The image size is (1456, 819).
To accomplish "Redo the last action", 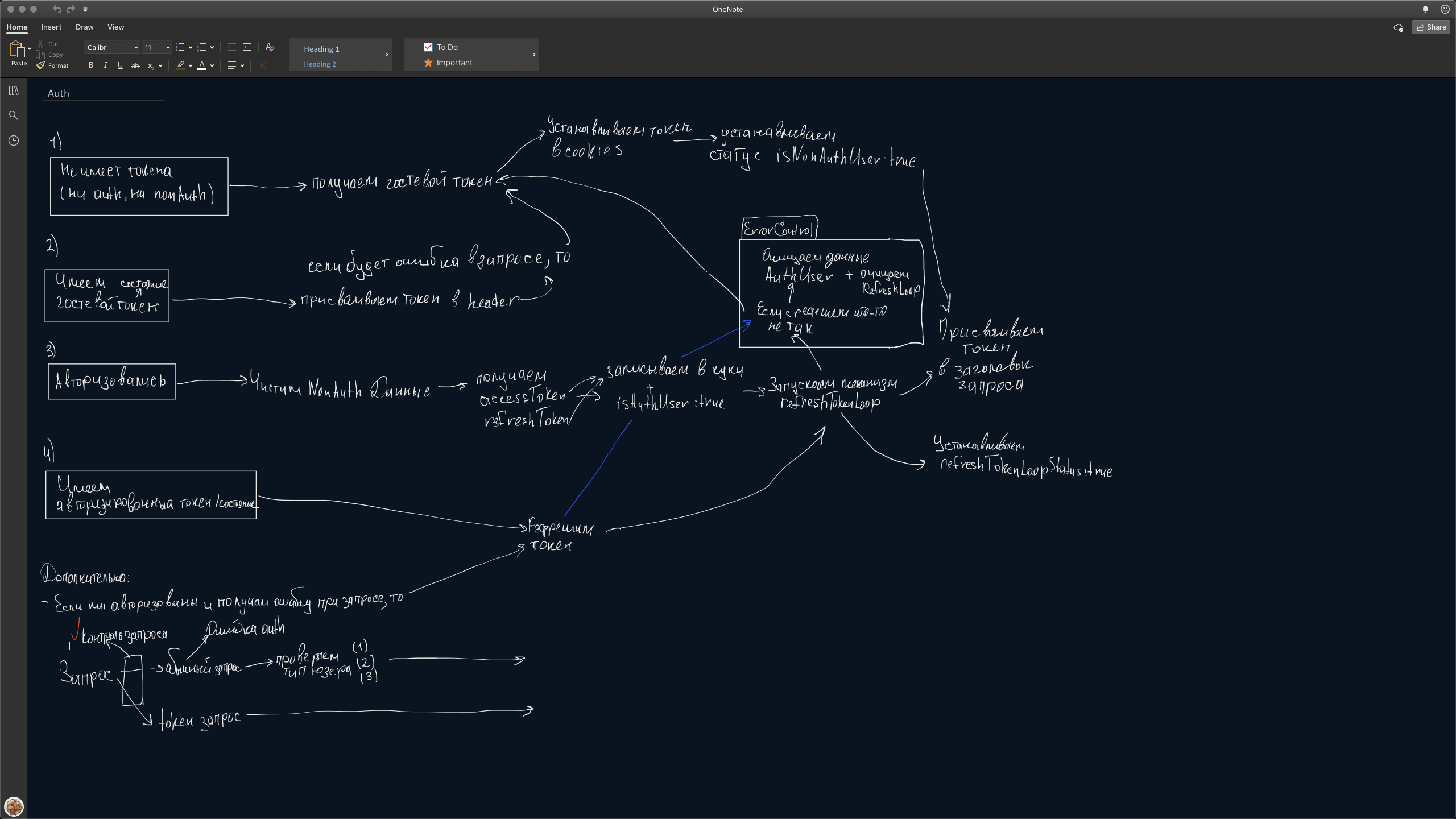I will (x=71, y=9).
